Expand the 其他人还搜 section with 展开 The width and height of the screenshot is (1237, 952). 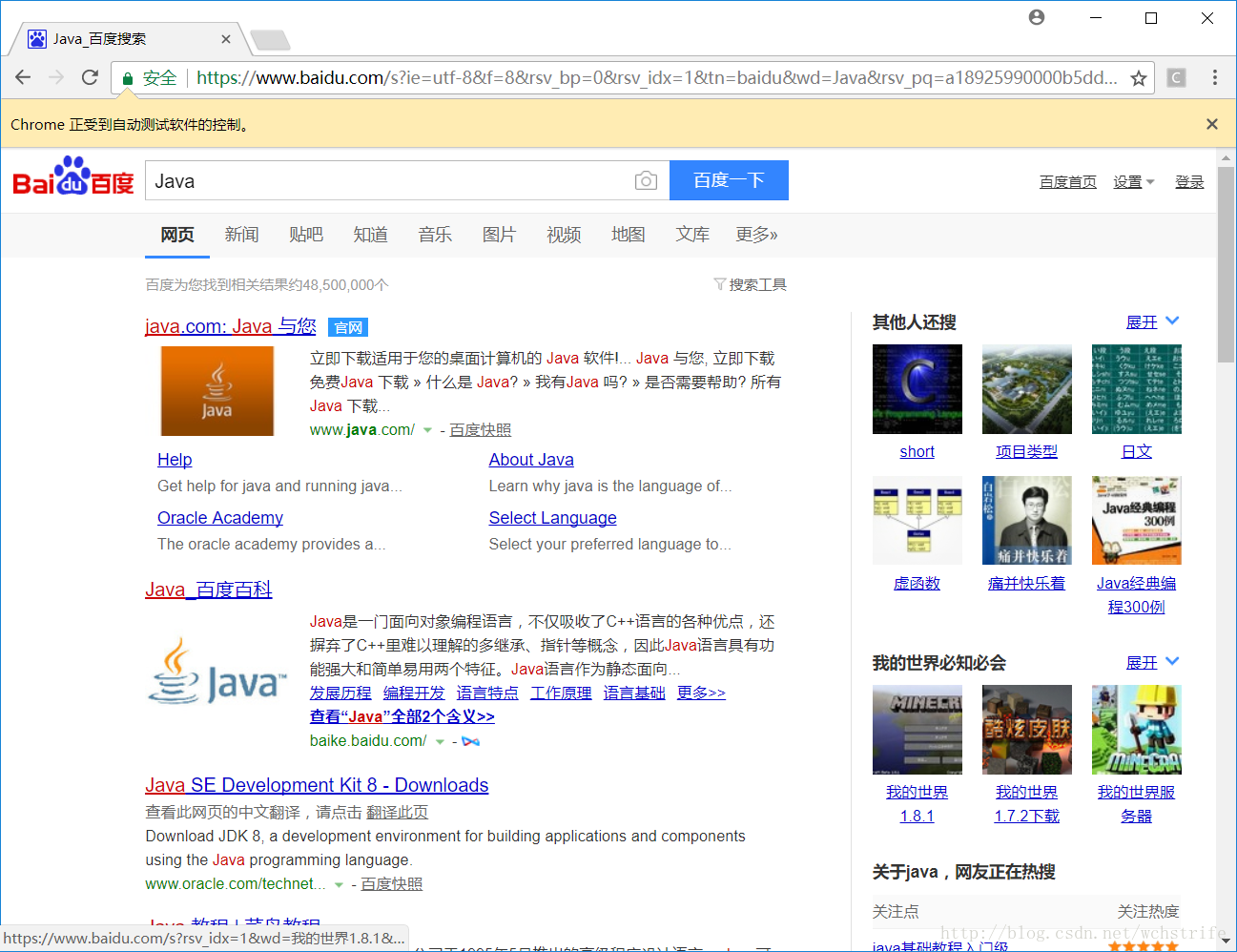point(1153,321)
